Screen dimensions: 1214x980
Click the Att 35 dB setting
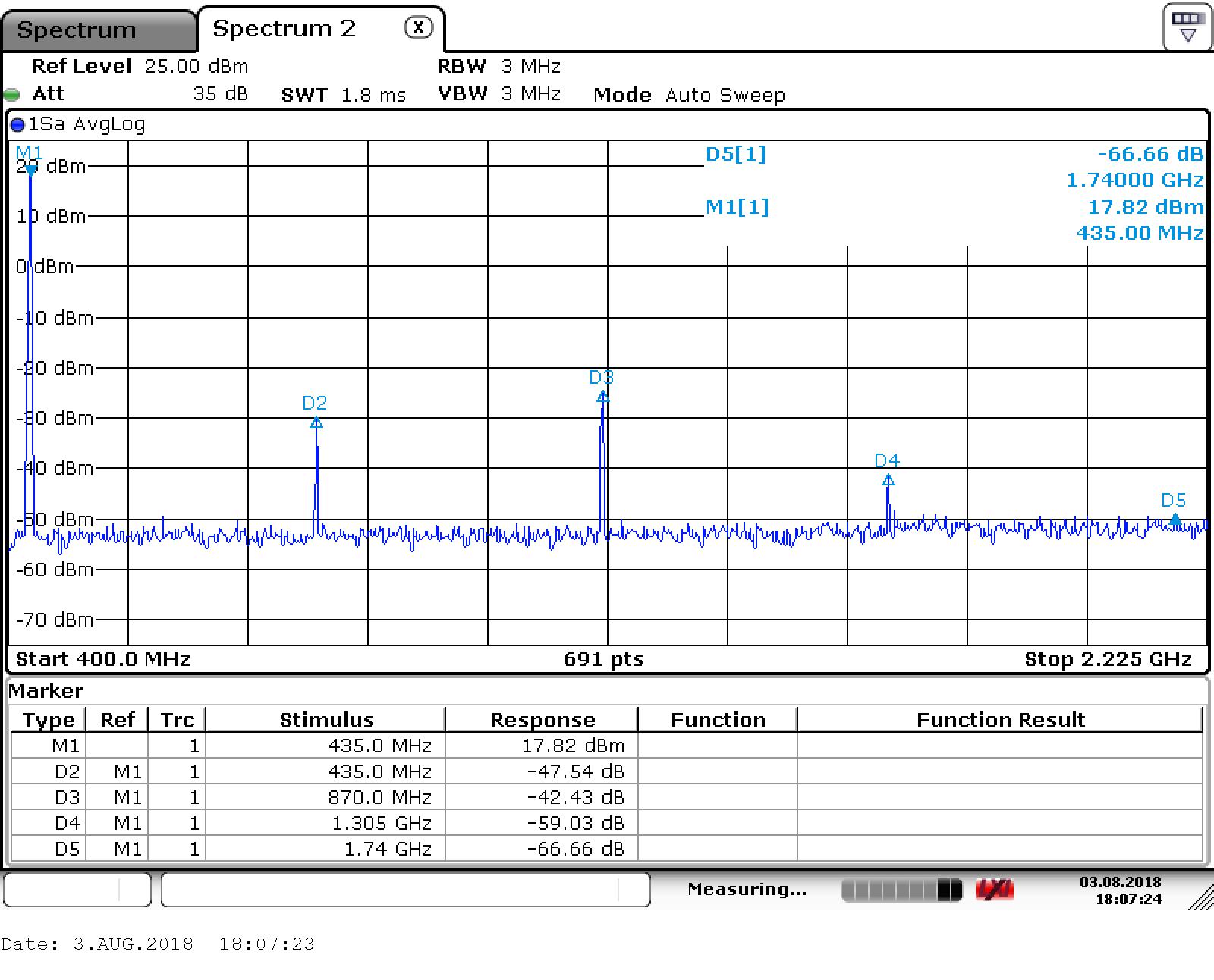140,94
